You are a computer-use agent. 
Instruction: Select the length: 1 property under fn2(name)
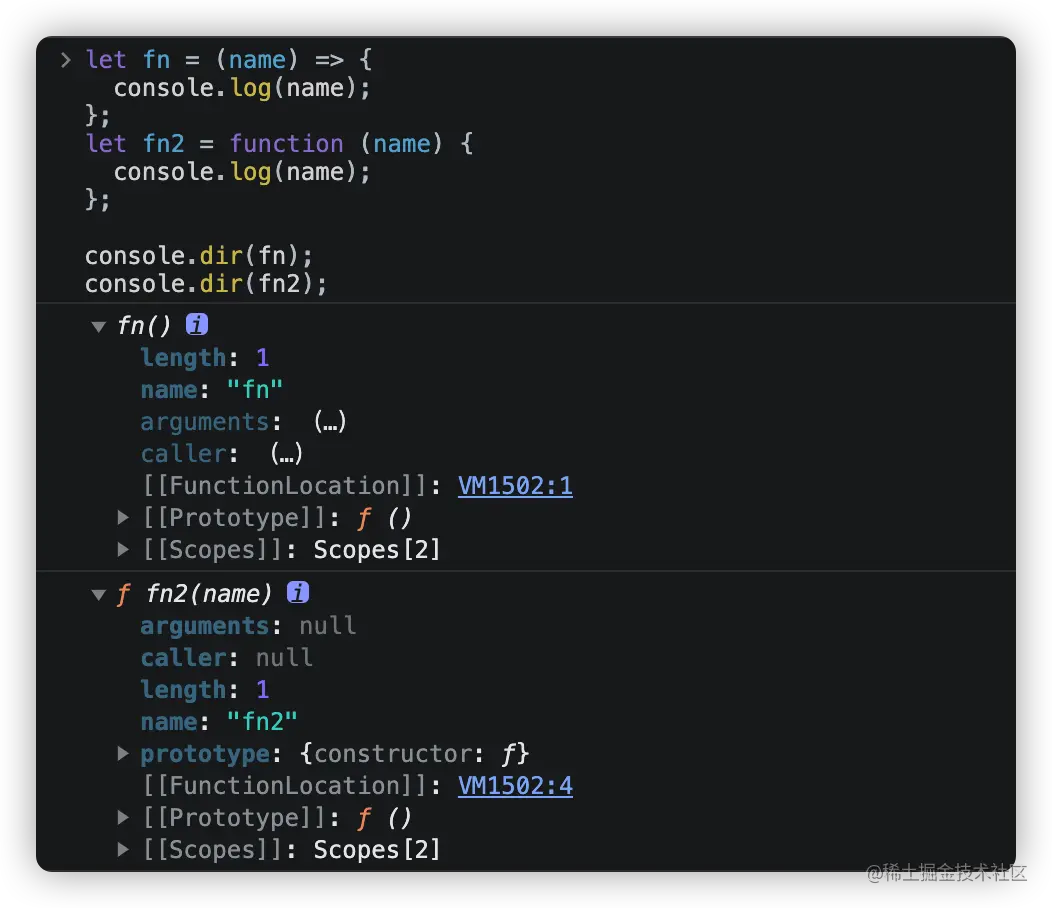(205, 690)
